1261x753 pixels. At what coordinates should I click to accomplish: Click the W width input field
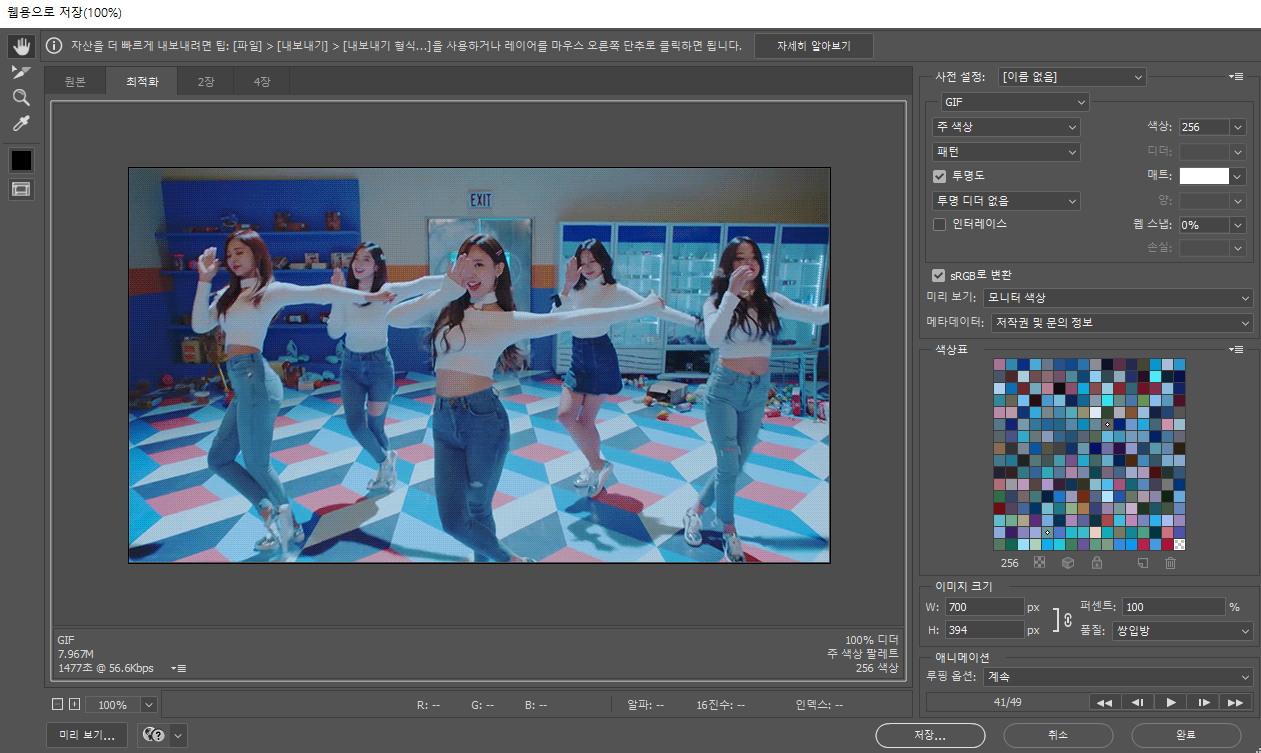pos(984,607)
